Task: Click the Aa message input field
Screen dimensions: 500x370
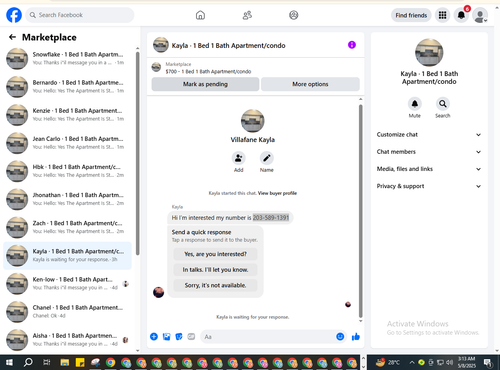Action: (269, 337)
